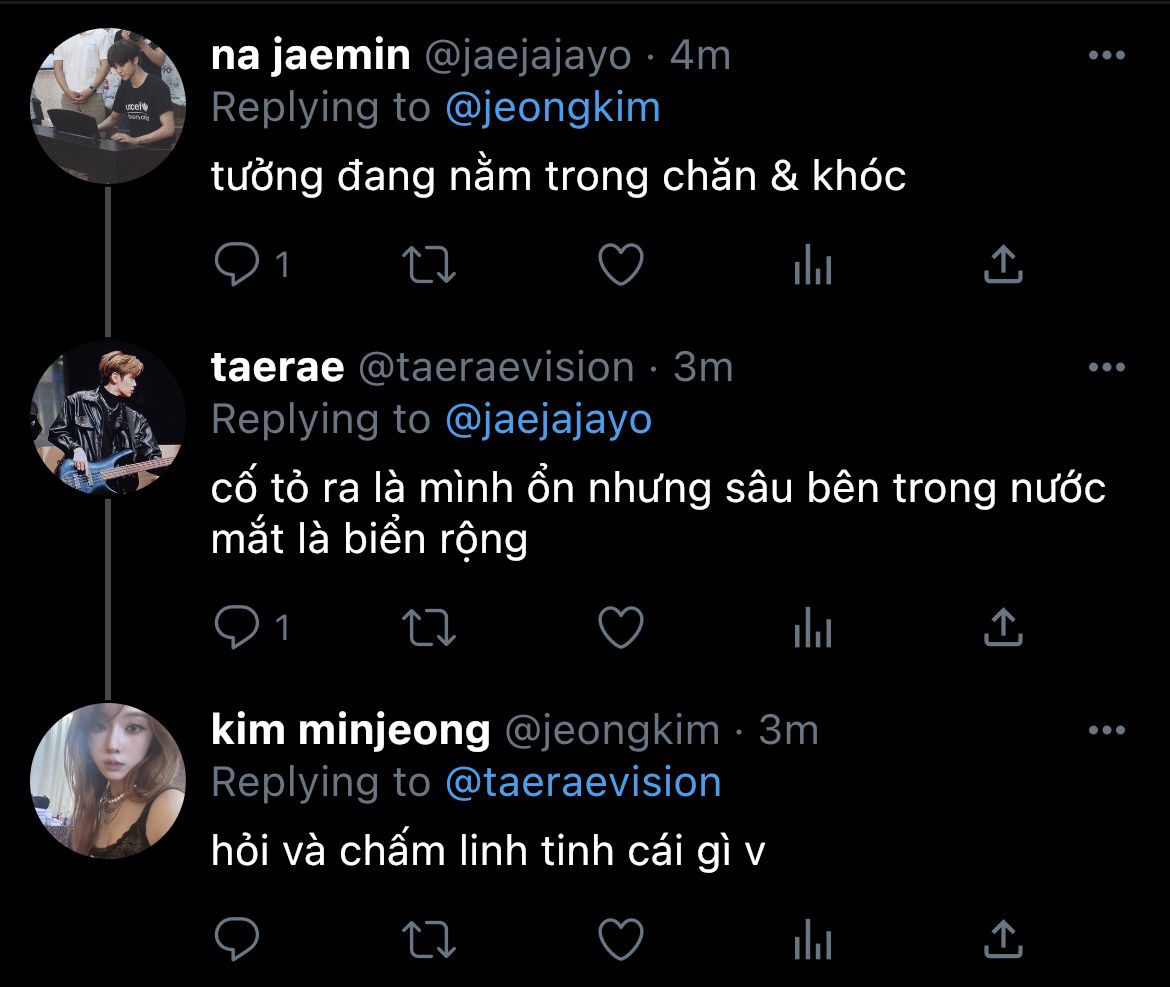Open more options on na jaemin's tweet
This screenshot has width=1170, height=987.
(x=1106, y=56)
